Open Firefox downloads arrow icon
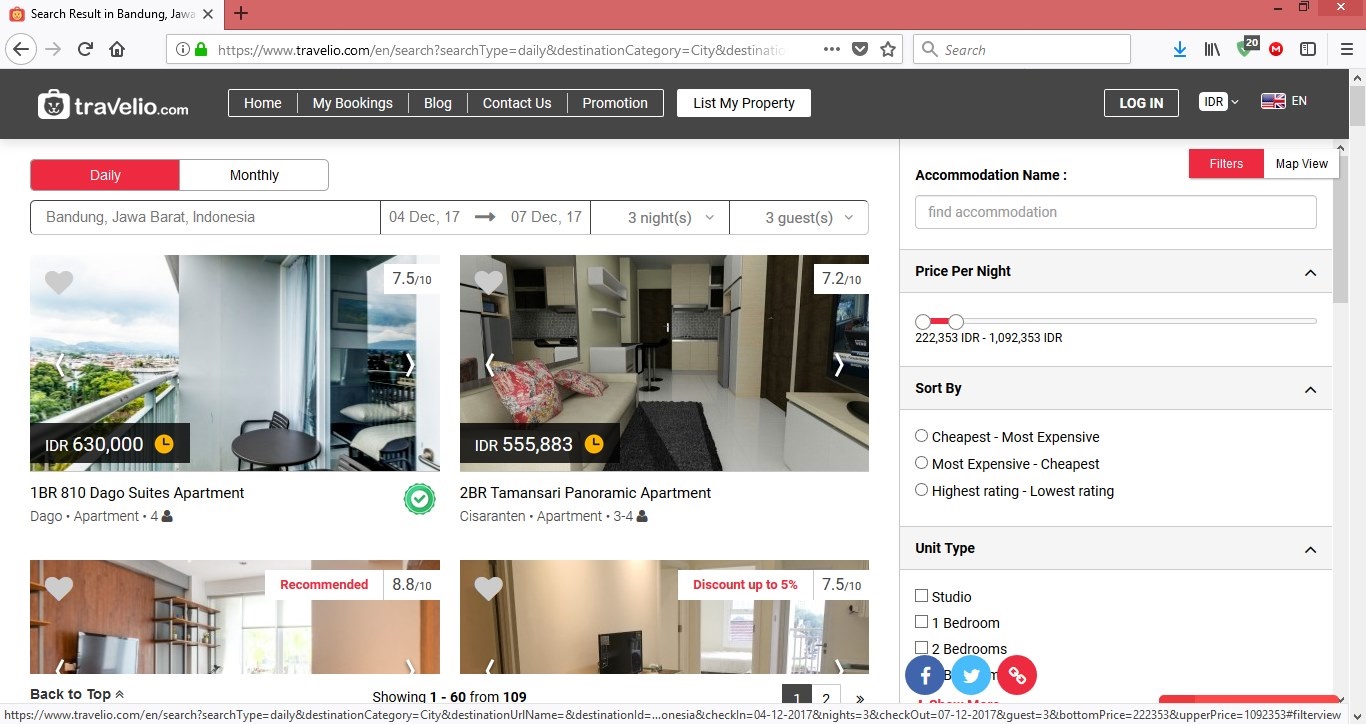Viewport: 1366px width, 724px height. point(1180,49)
